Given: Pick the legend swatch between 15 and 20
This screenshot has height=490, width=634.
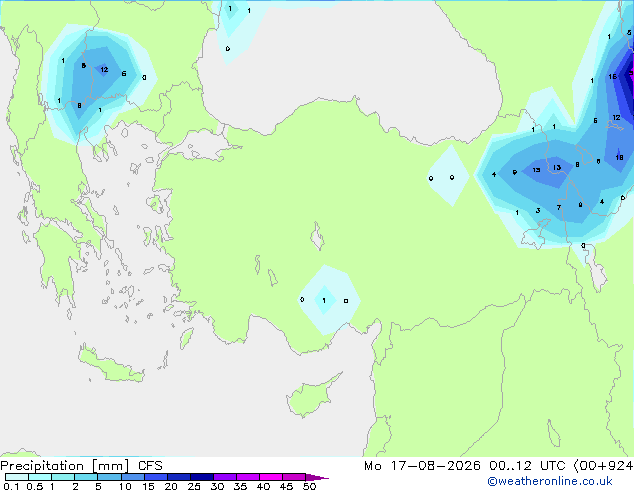Looking at the screenshot, I should [156, 477].
